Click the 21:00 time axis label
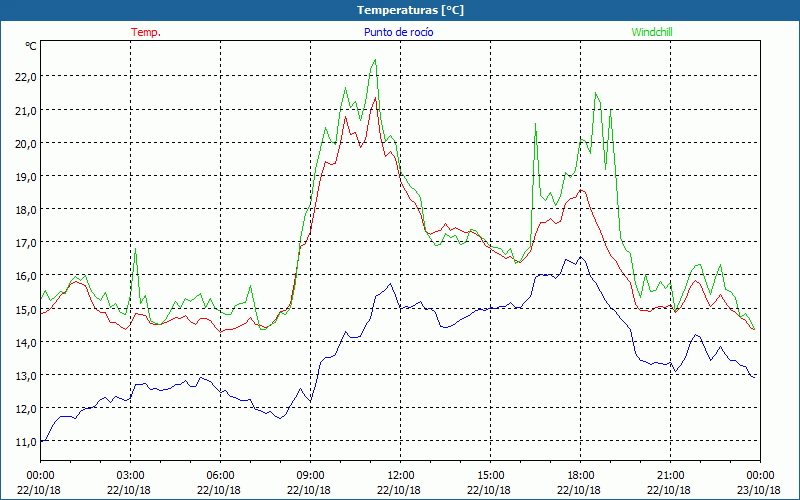This screenshot has width=800, height=500. click(x=670, y=476)
